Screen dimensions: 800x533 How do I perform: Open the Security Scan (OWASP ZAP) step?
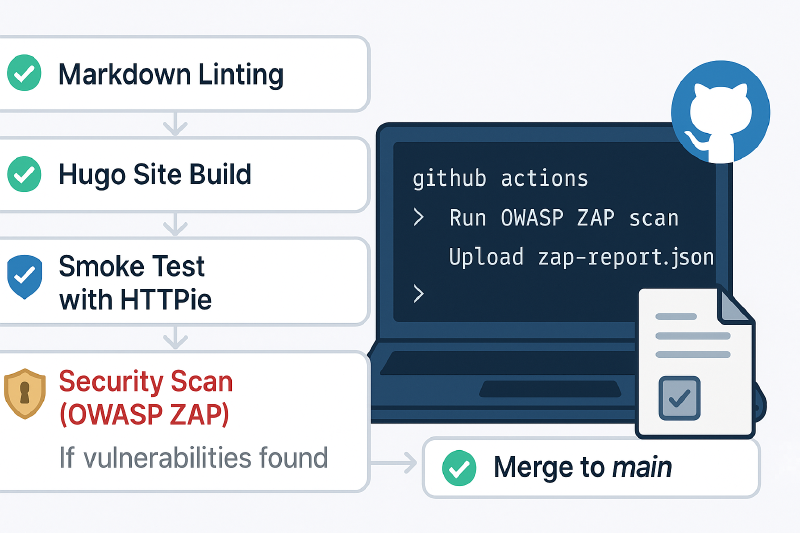pyautogui.click(x=184, y=421)
